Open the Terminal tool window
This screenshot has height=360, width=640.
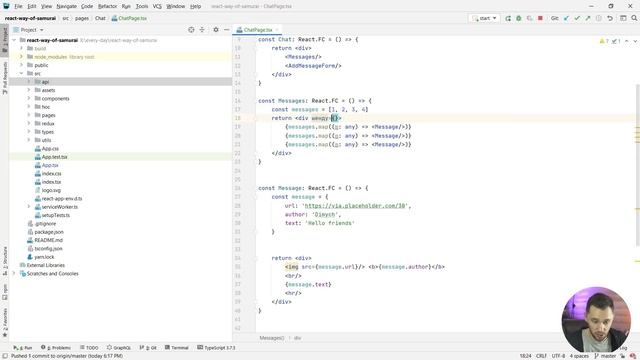pyautogui.click(x=177, y=348)
